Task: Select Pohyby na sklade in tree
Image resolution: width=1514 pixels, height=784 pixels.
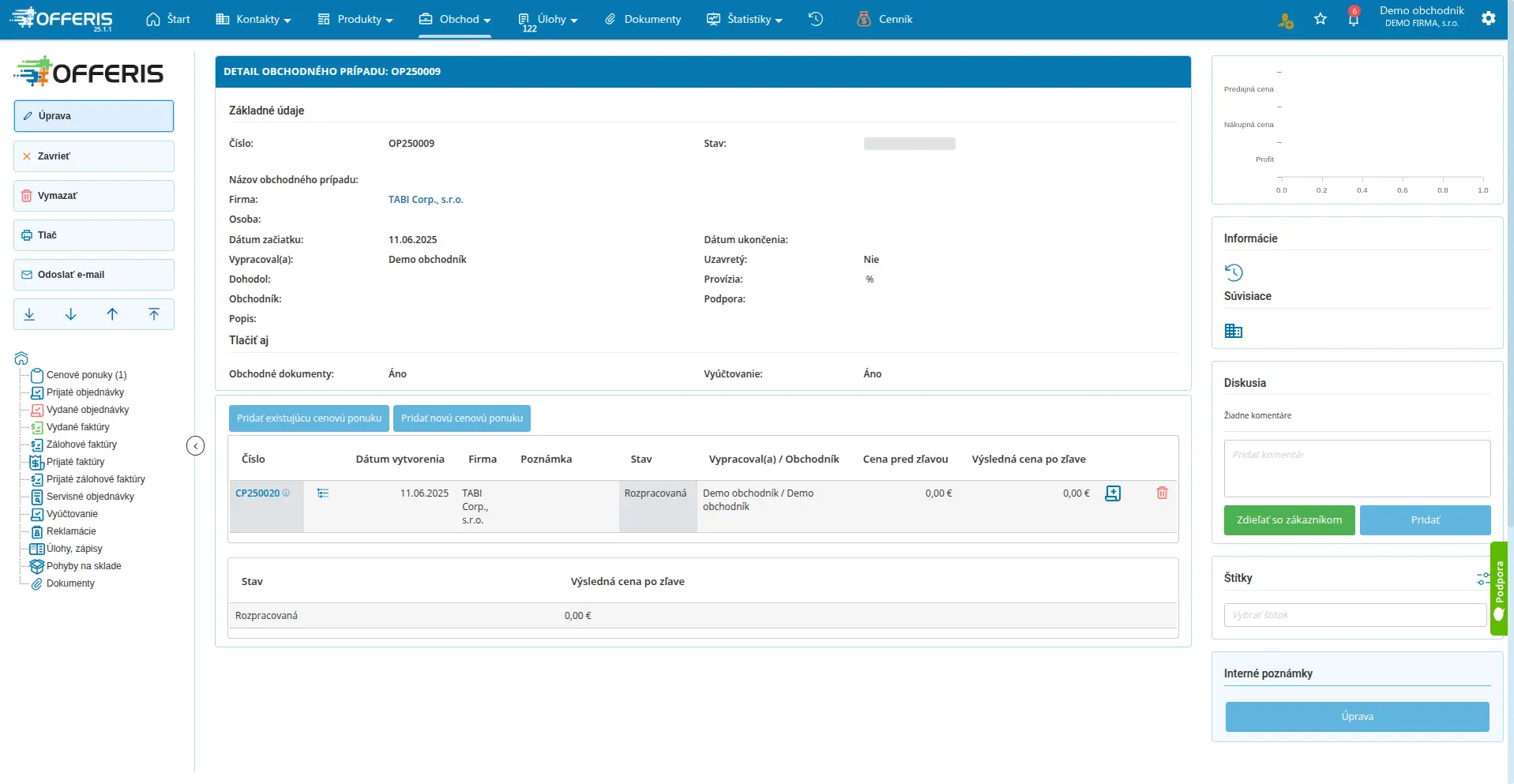Action: tap(84, 566)
